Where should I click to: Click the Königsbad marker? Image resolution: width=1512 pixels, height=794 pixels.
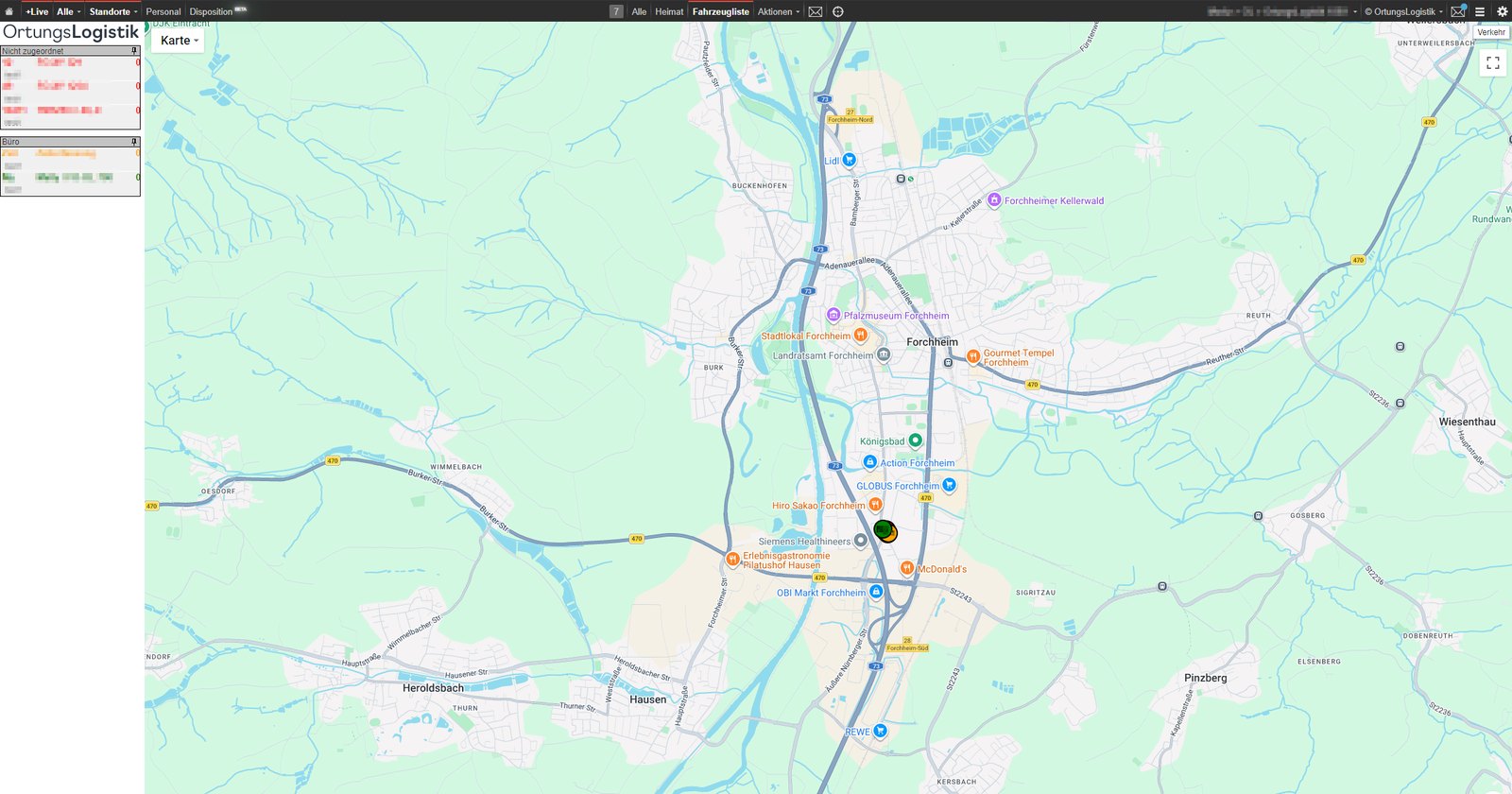915,440
